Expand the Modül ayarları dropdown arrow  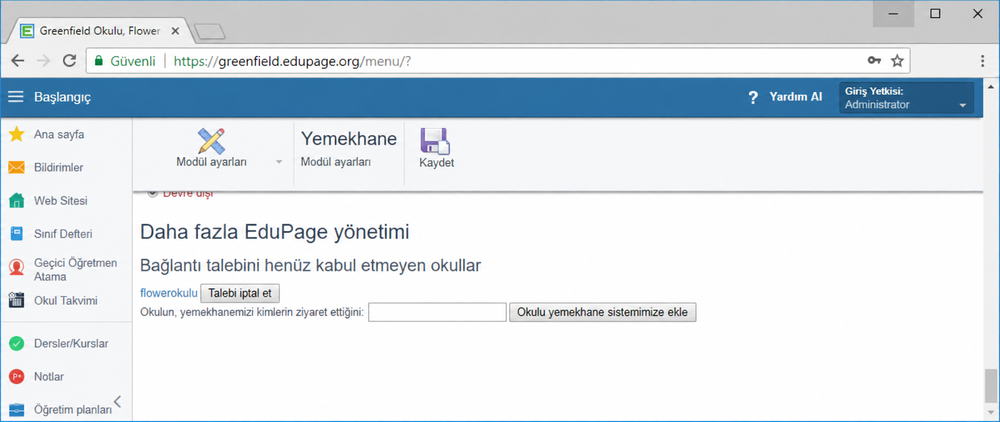pos(279,162)
